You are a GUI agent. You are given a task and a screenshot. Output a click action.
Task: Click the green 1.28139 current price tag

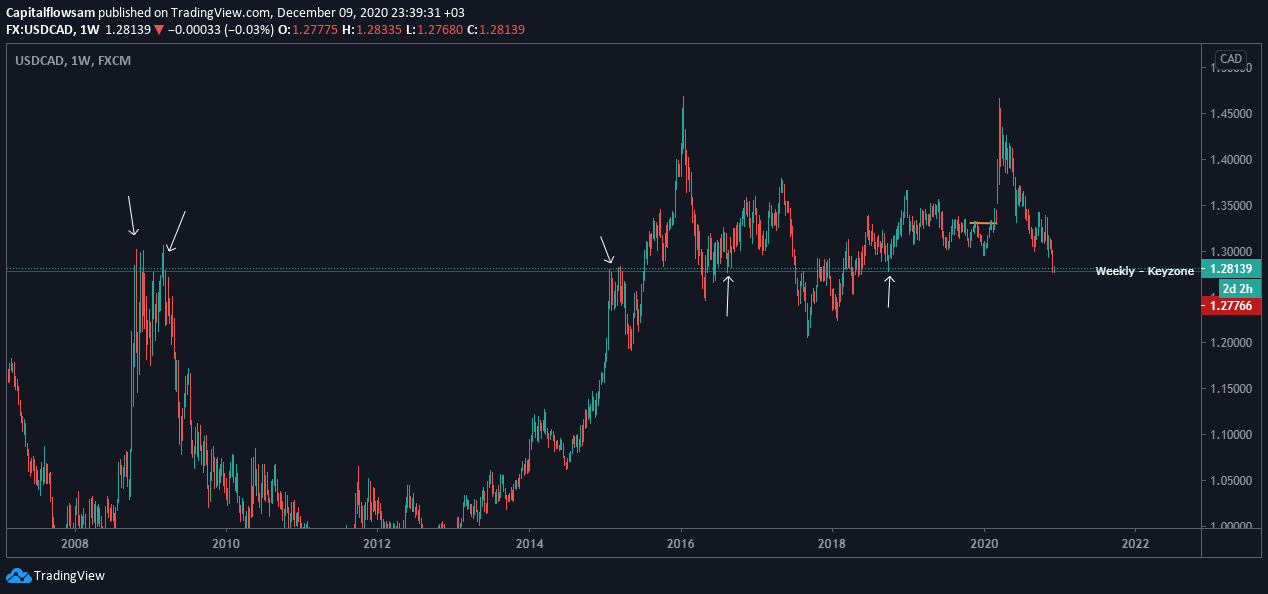1233,269
